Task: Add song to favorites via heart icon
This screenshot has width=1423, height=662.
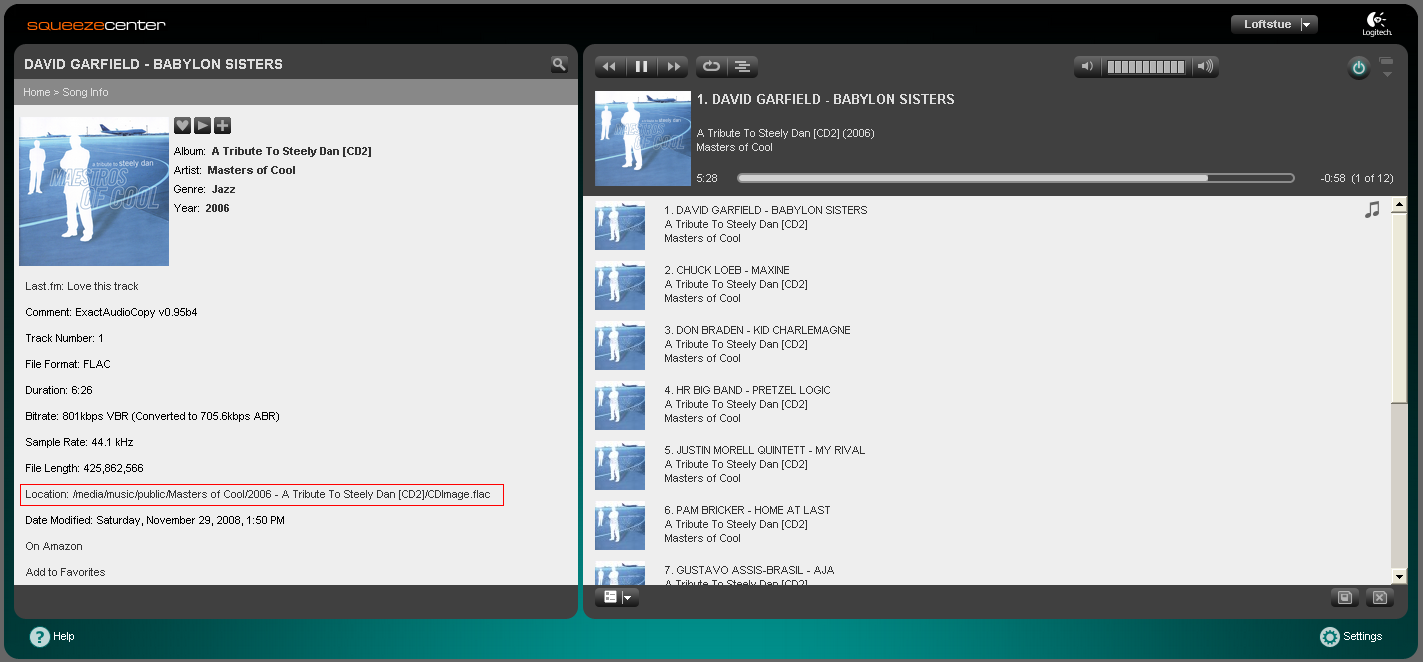Action: point(182,125)
